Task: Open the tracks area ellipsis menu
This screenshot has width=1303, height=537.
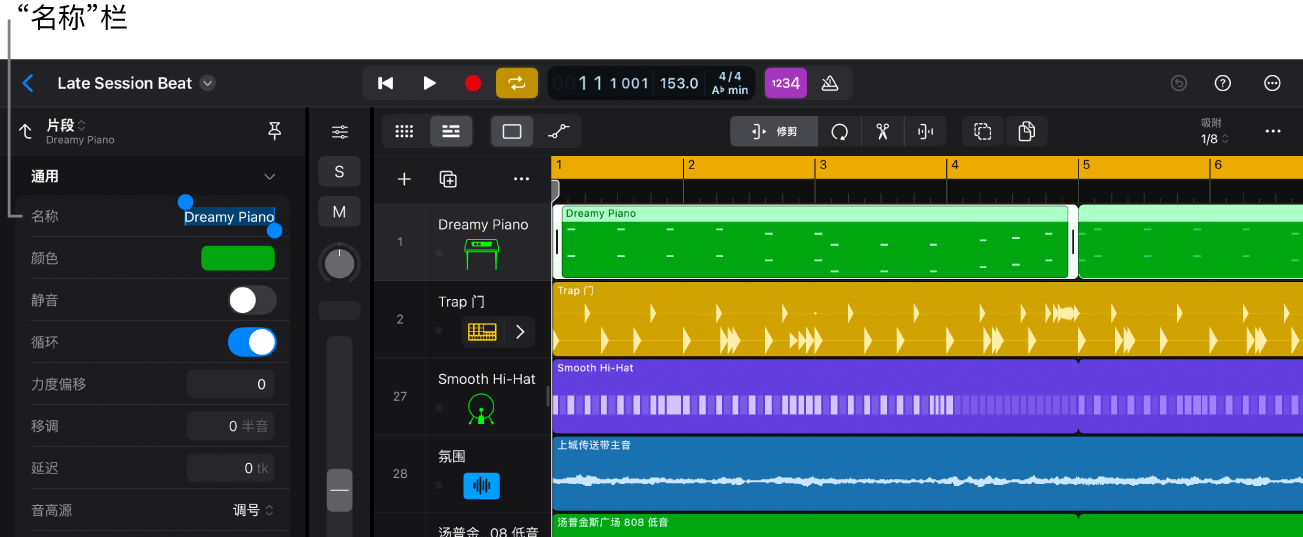Action: click(x=1272, y=131)
